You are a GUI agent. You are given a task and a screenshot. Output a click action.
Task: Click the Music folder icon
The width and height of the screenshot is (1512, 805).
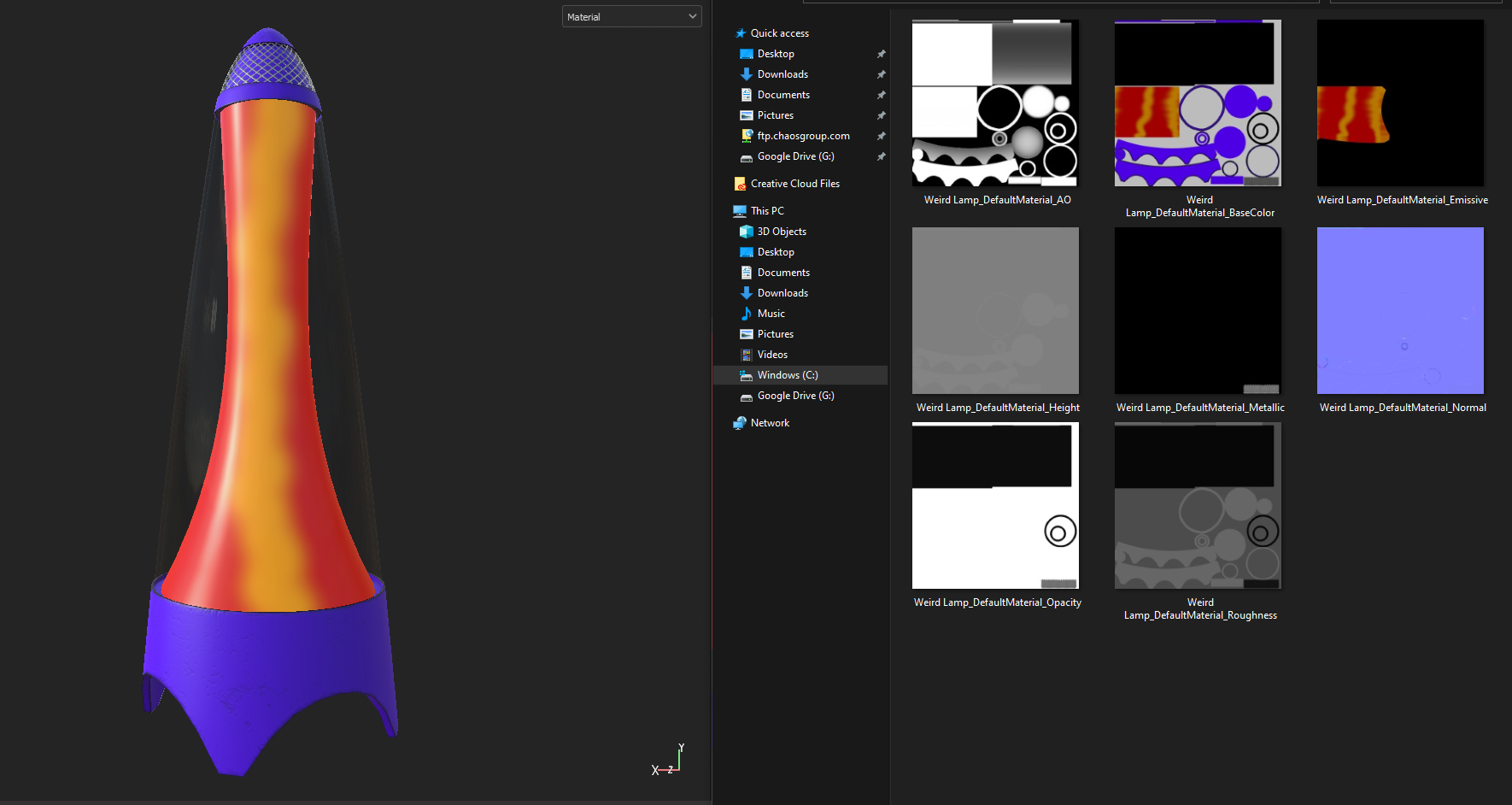click(747, 314)
